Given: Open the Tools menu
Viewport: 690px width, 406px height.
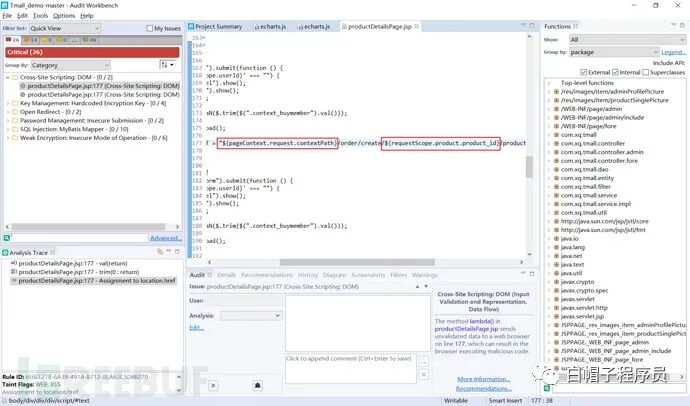Looking at the screenshot, I should [x=40, y=15].
